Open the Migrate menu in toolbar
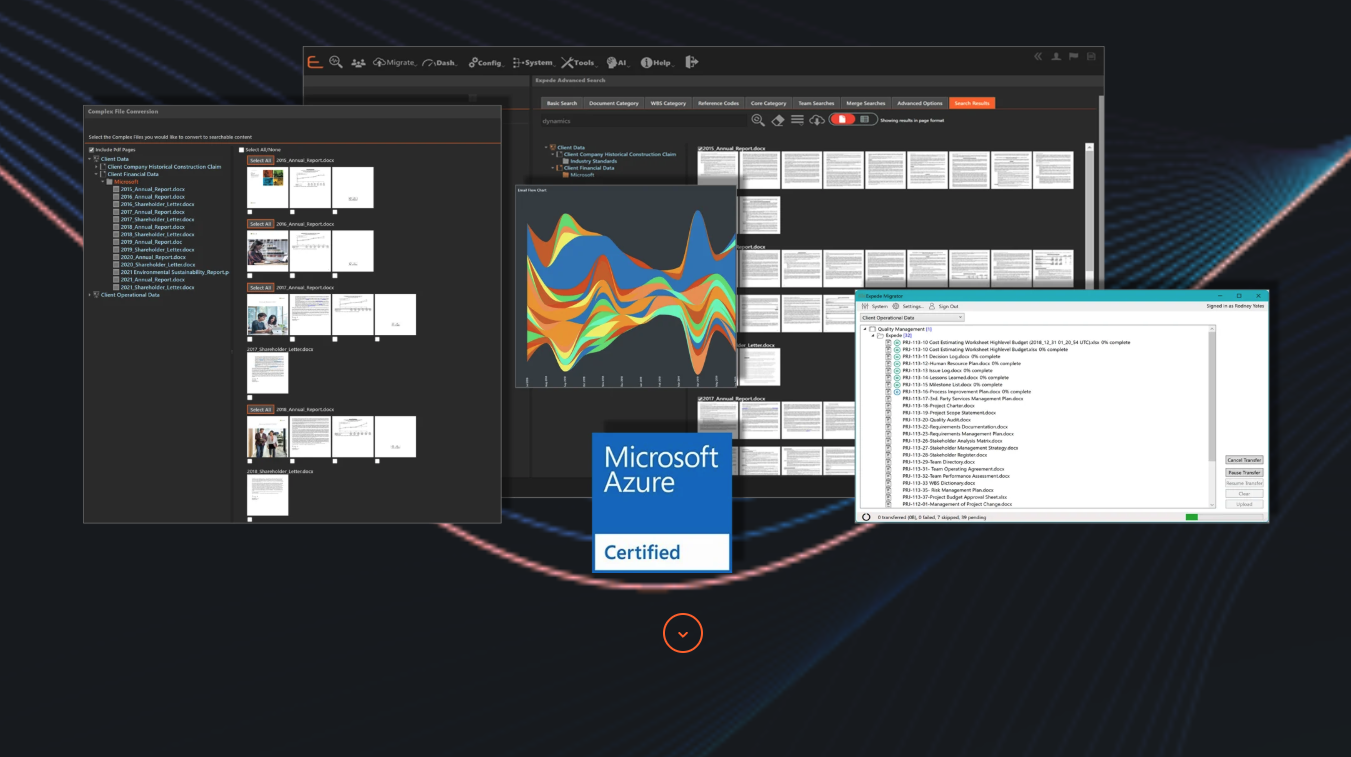 coord(394,62)
